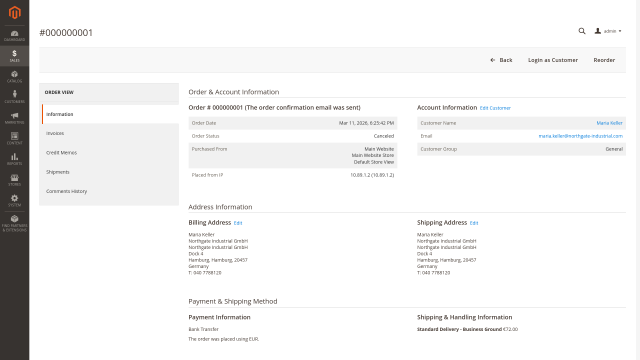Click the ORDER VIEW panel heading
This screenshot has height=360, width=640.
59,92
